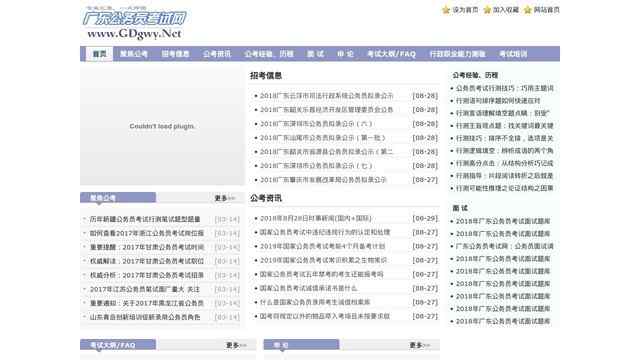Open 重要提醒：2017年甘肃公务员考试时间
Screen dimensions: 640x360
[x=147, y=247]
